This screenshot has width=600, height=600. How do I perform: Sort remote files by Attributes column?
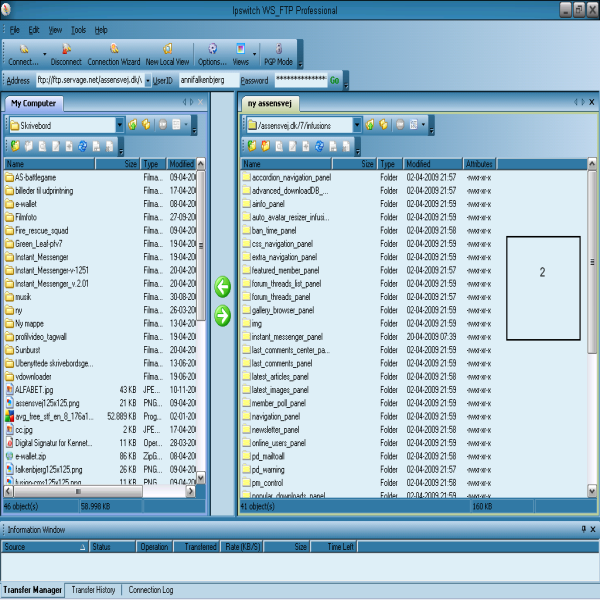tap(479, 164)
